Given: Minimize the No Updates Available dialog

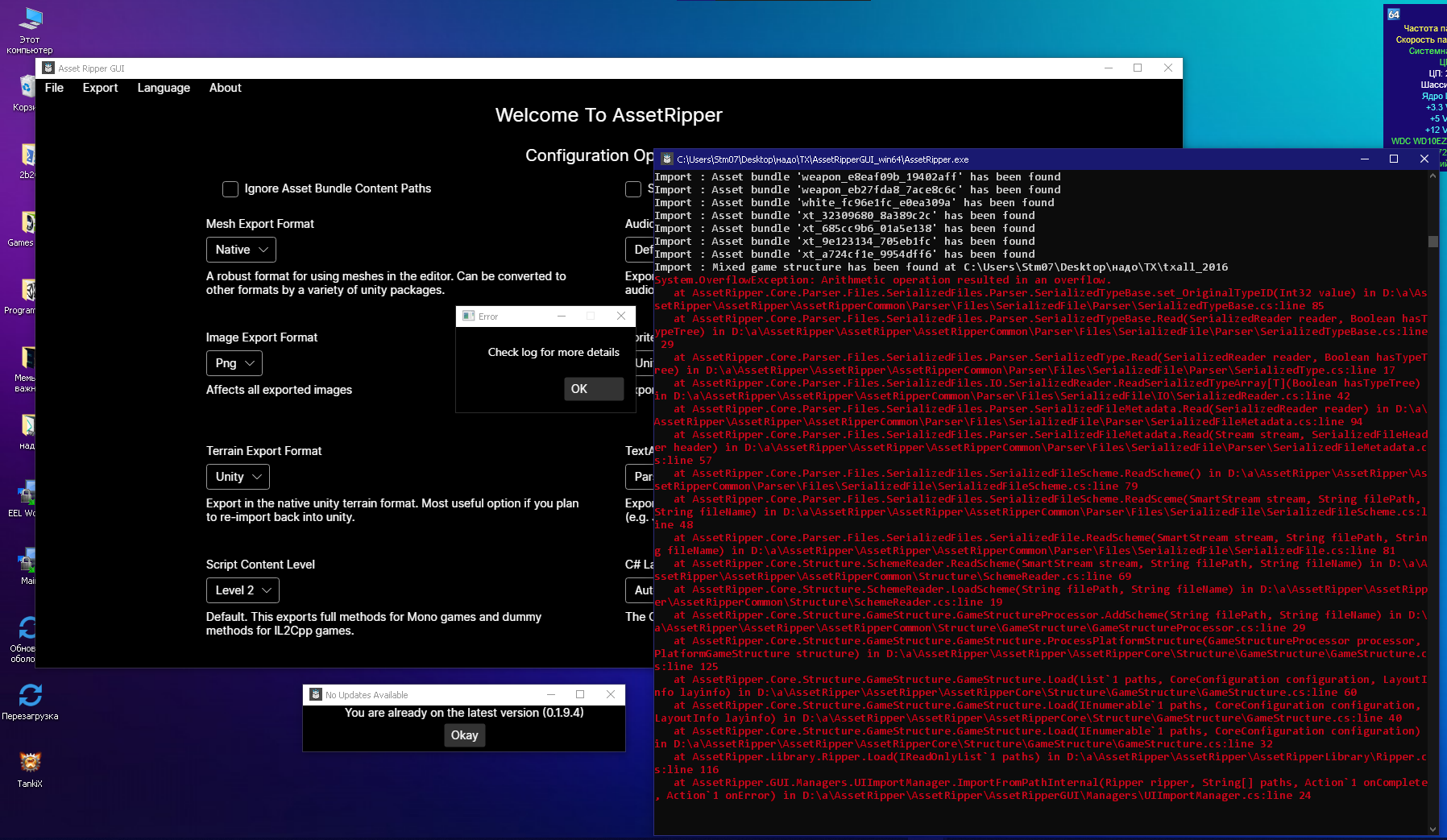Looking at the screenshot, I should pos(551,694).
